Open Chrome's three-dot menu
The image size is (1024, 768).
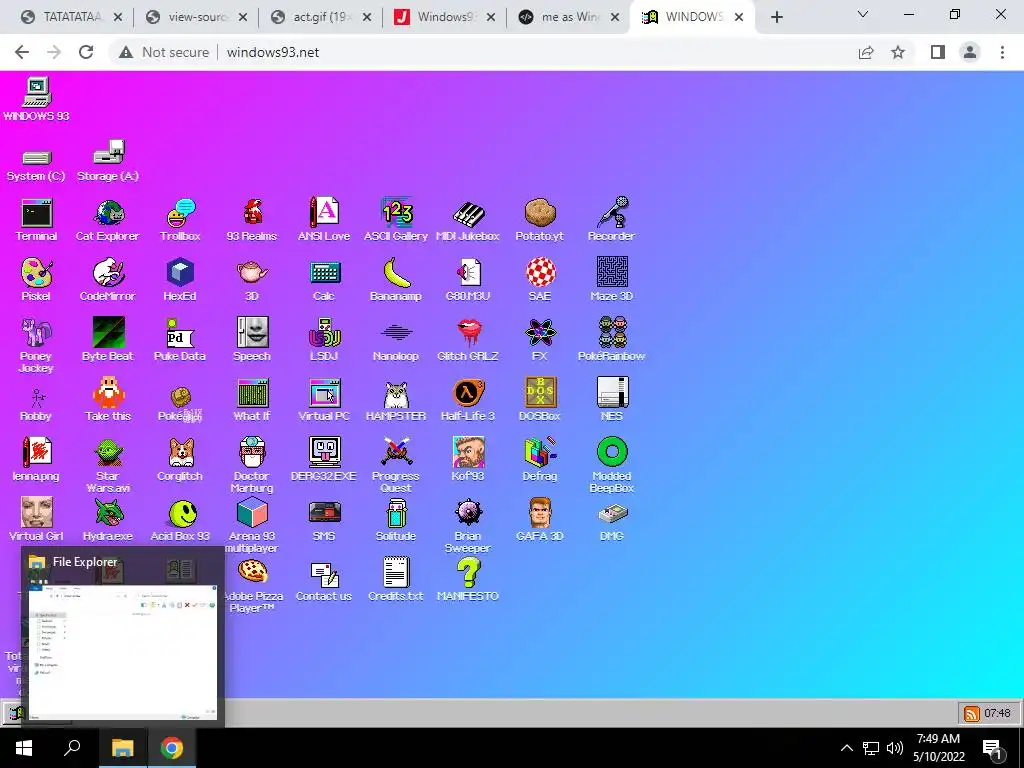click(x=1002, y=52)
